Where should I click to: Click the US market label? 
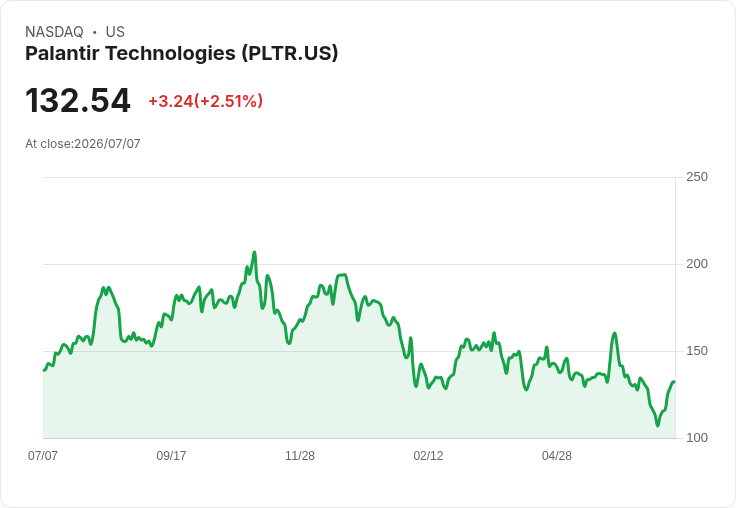point(115,32)
